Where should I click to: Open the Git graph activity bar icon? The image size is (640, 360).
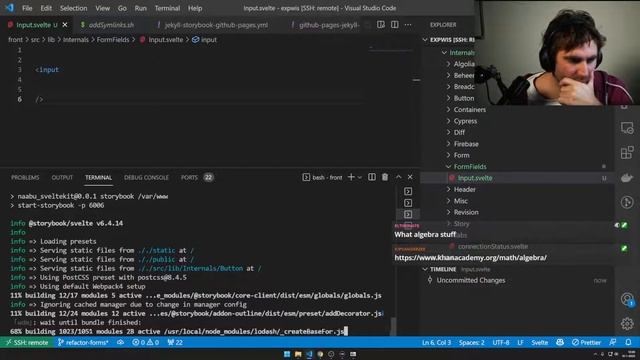coord(627,202)
